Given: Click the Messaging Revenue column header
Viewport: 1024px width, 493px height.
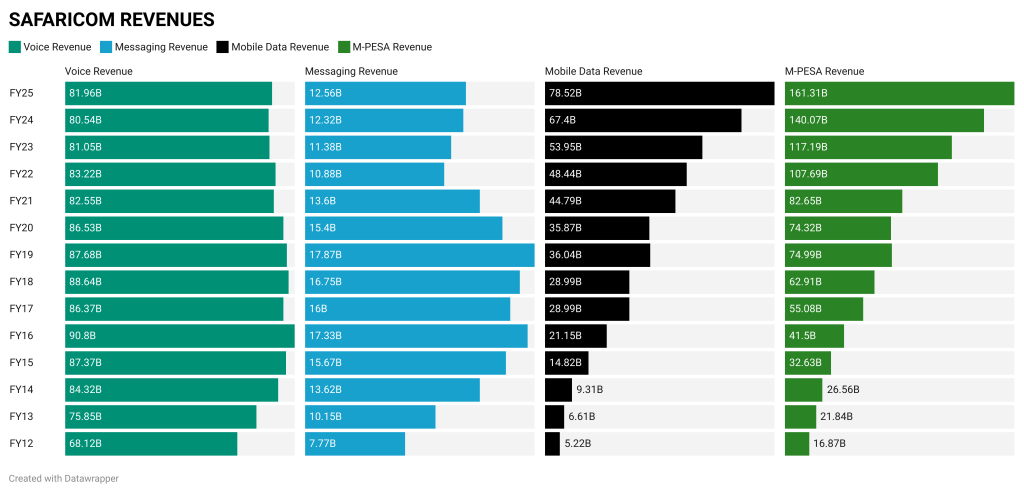Looking at the screenshot, I should click(350, 71).
